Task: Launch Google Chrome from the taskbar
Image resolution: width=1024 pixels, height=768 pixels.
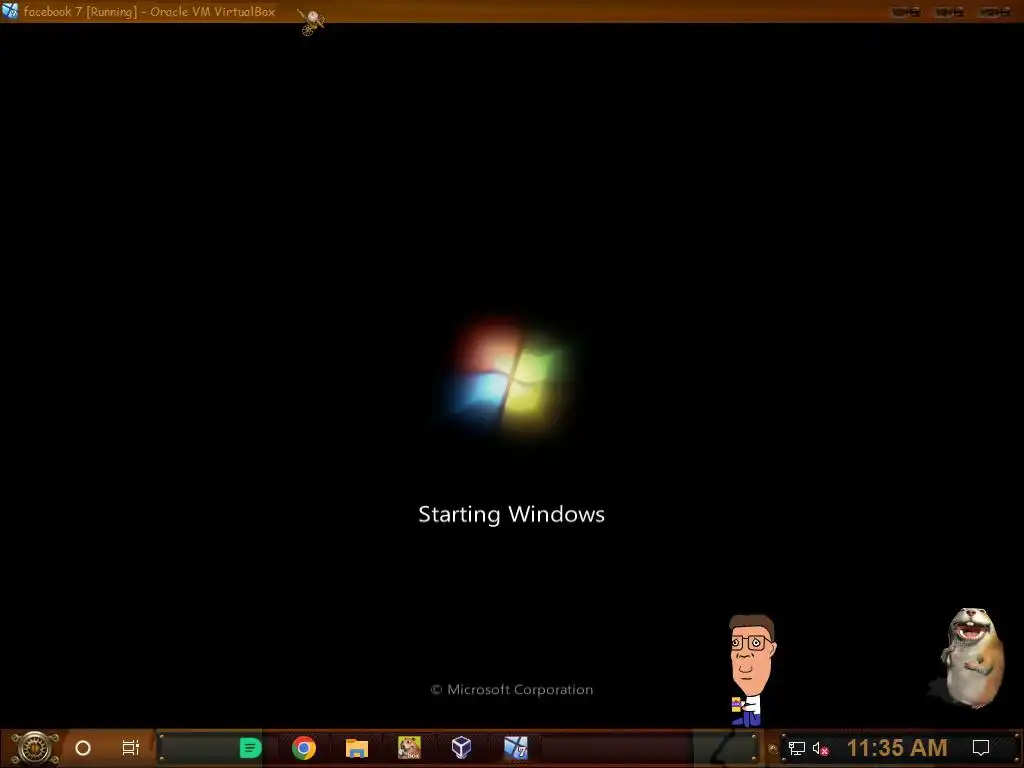Action: point(304,748)
